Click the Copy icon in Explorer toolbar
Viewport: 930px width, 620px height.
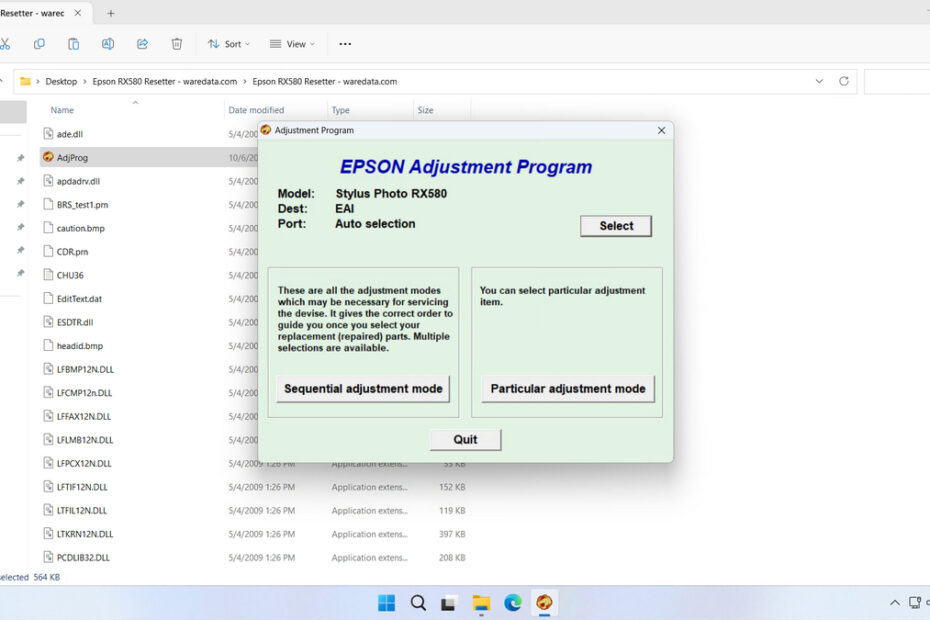coord(39,44)
